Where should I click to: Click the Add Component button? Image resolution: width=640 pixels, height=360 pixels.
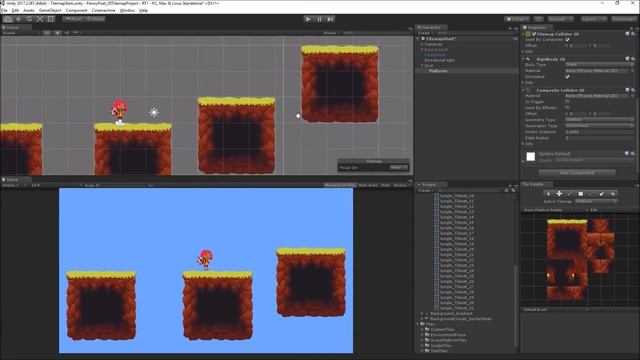[x=577, y=173]
